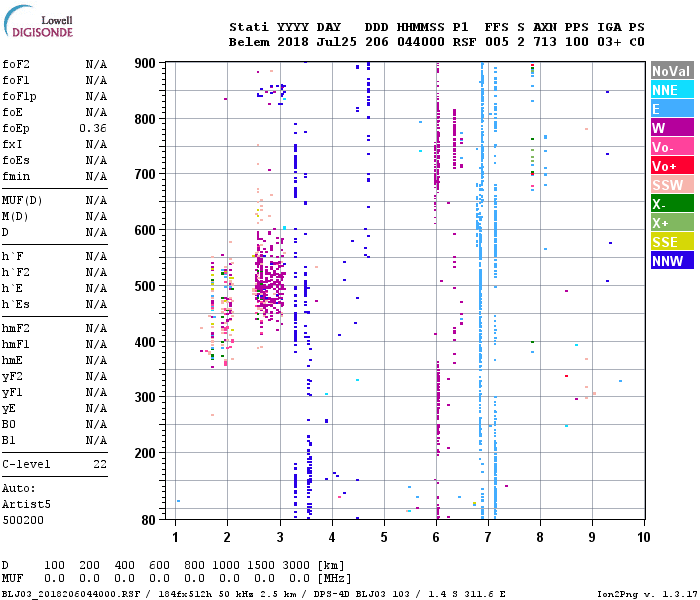700x600 pixels.
Task: Click the fxI parameter label
Action: click(x=12, y=145)
